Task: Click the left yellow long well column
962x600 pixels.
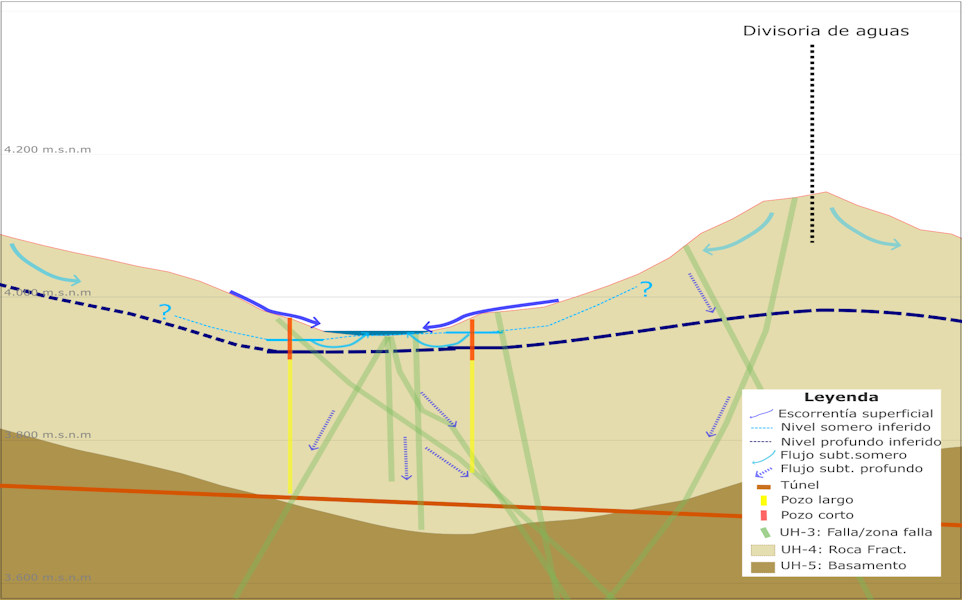Action: [x=289, y=425]
